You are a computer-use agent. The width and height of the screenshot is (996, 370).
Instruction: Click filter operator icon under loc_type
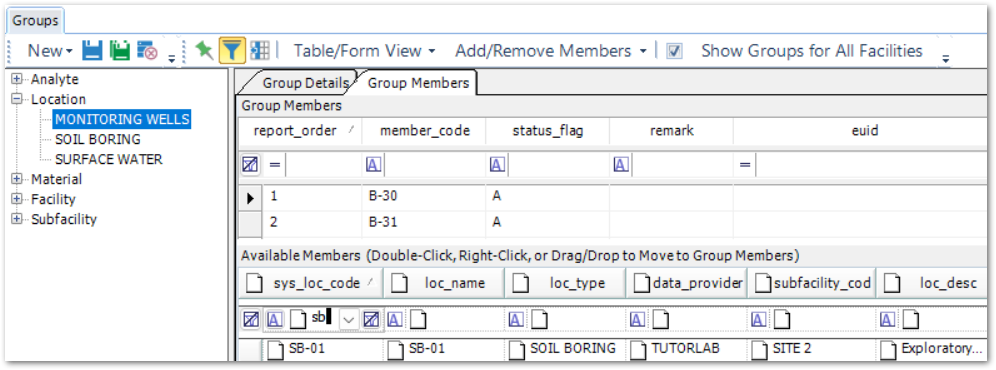516,320
